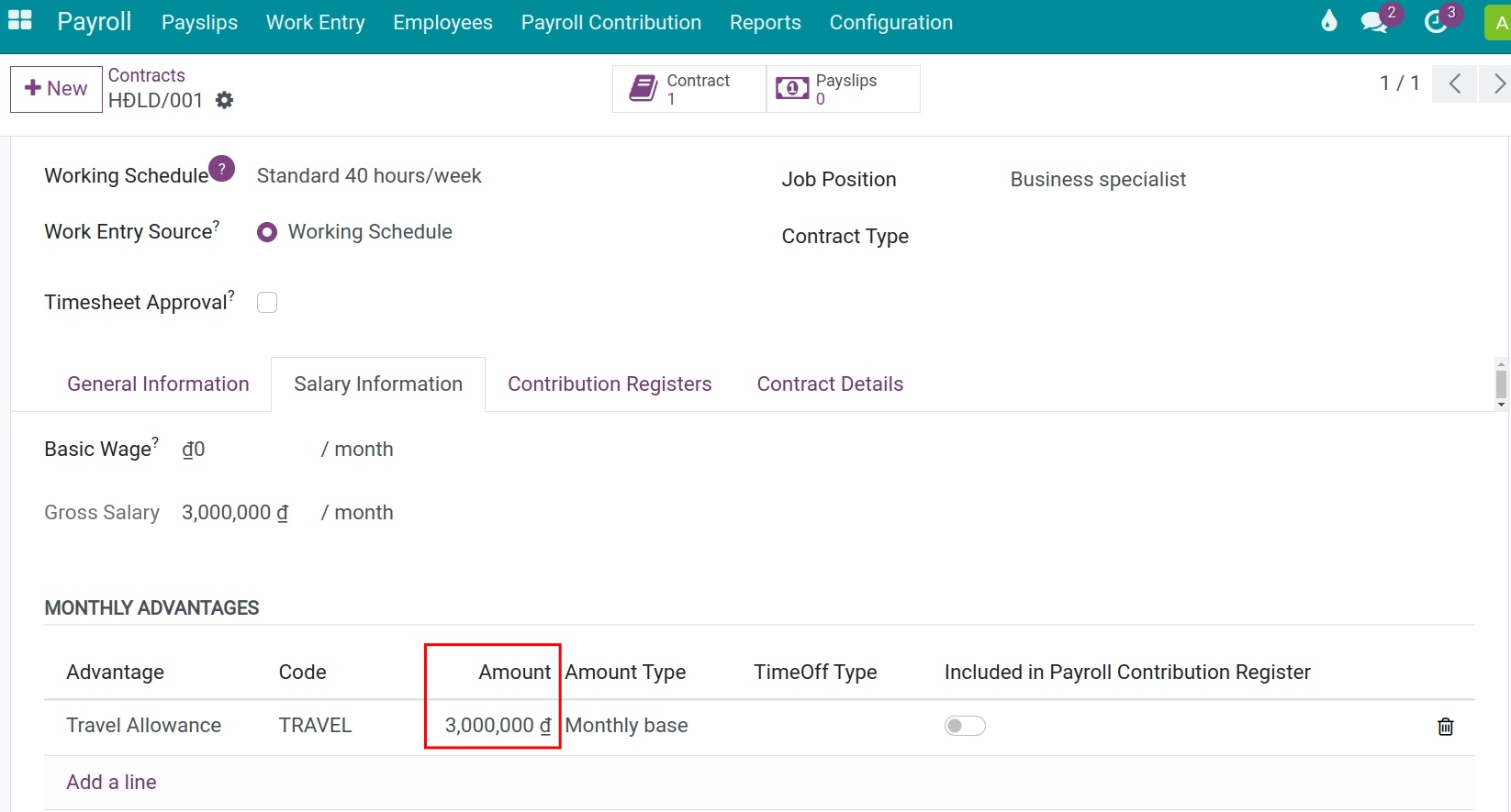Click the gear actions icon beside HĐLD/001
The width and height of the screenshot is (1511, 812).
(224, 100)
